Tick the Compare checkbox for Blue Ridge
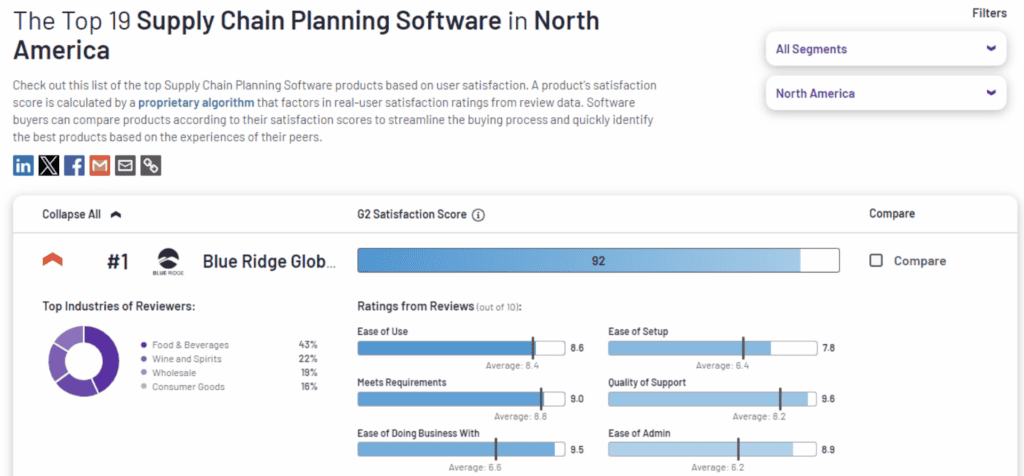1024x476 pixels. [x=876, y=261]
